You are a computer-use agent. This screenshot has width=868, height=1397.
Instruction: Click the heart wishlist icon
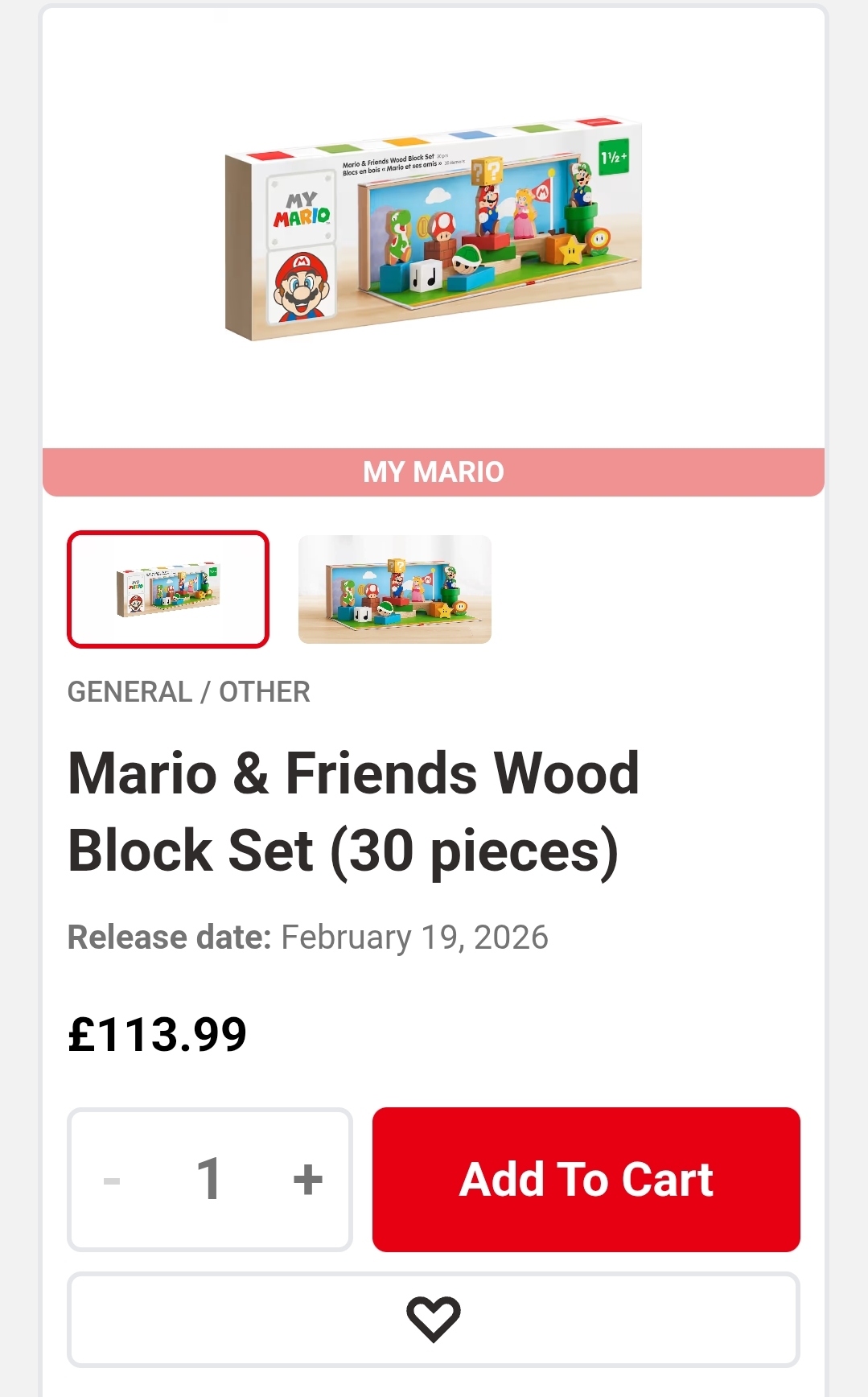(x=433, y=1319)
